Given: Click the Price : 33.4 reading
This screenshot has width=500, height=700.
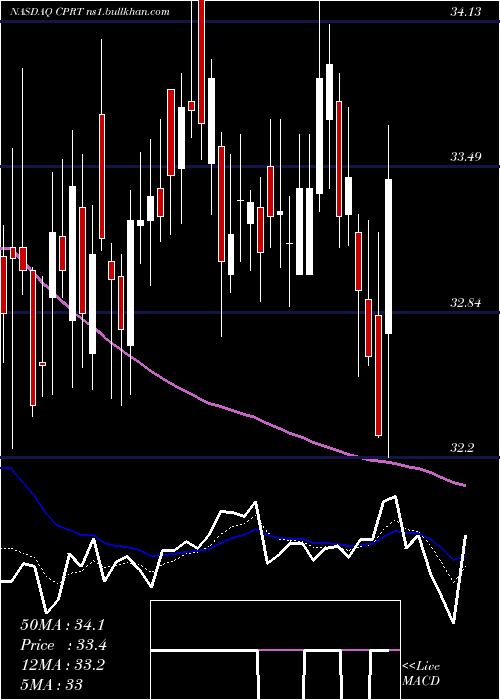Looking at the screenshot, I should click(63, 645).
